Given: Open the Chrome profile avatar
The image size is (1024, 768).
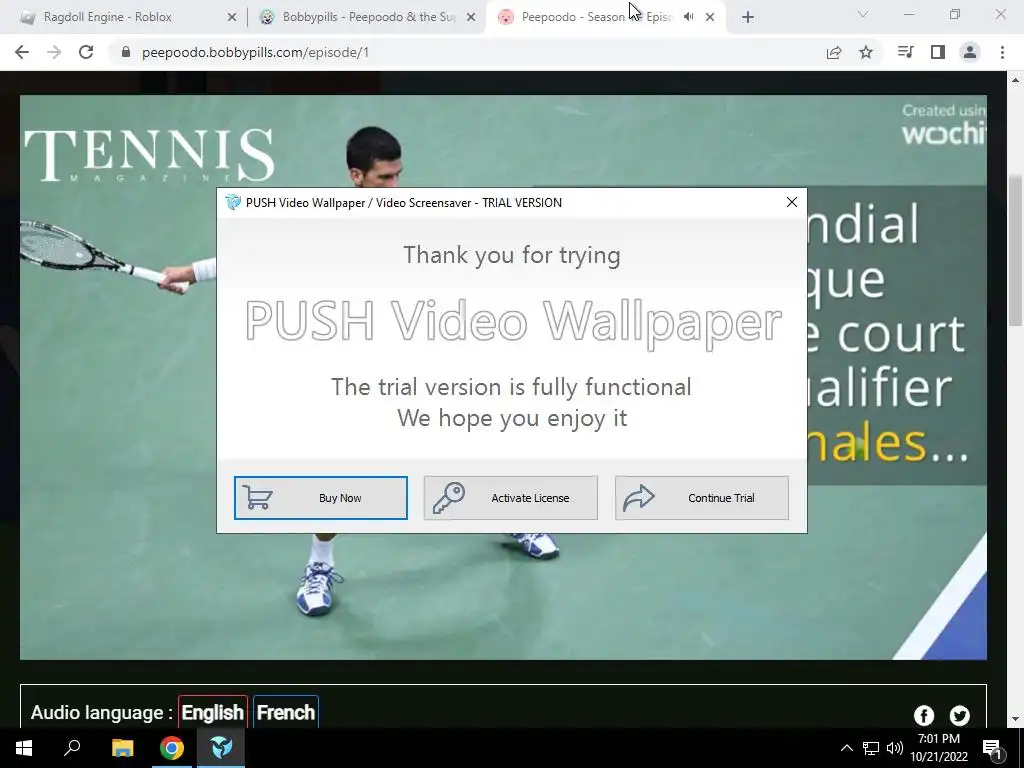Looking at the screenshot, I should (970, 52).
